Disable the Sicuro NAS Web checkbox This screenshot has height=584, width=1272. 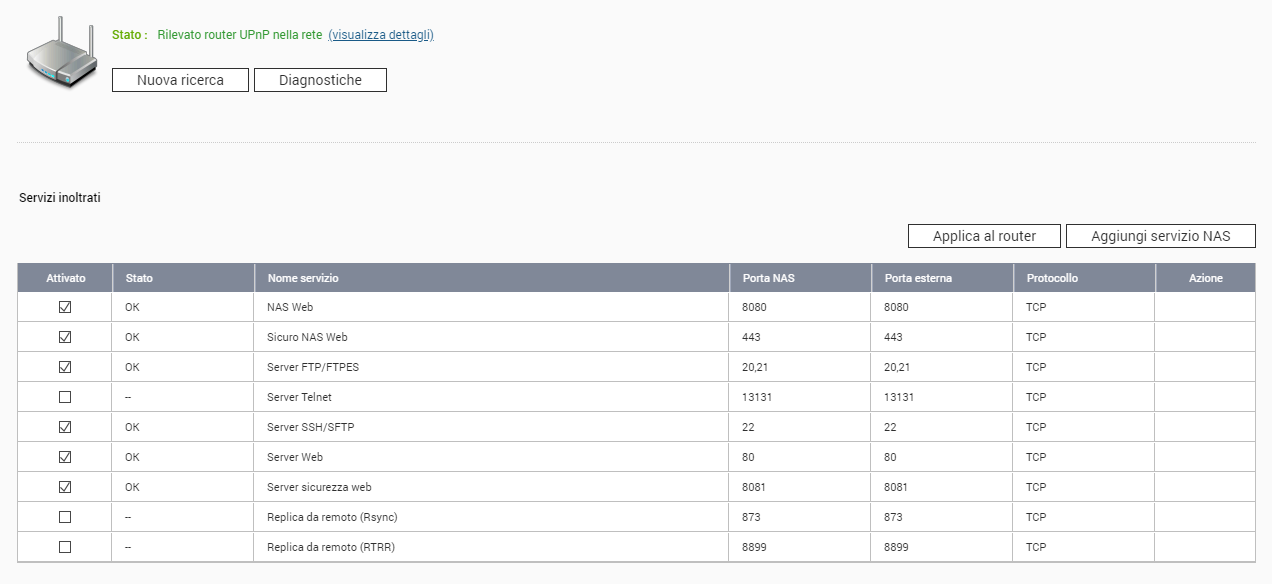coord(65,337)
